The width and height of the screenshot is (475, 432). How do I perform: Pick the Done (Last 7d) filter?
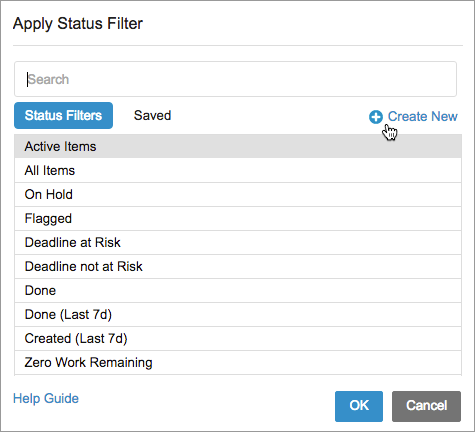(x=238, y=314)
